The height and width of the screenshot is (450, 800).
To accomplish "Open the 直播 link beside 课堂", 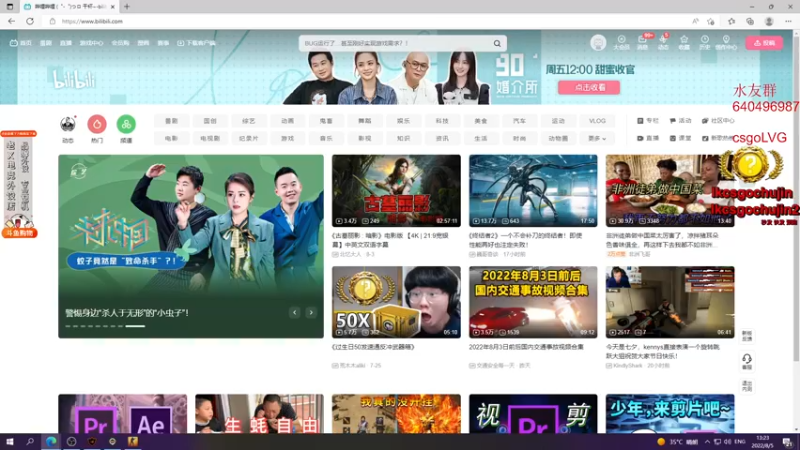I will [648, 138].
